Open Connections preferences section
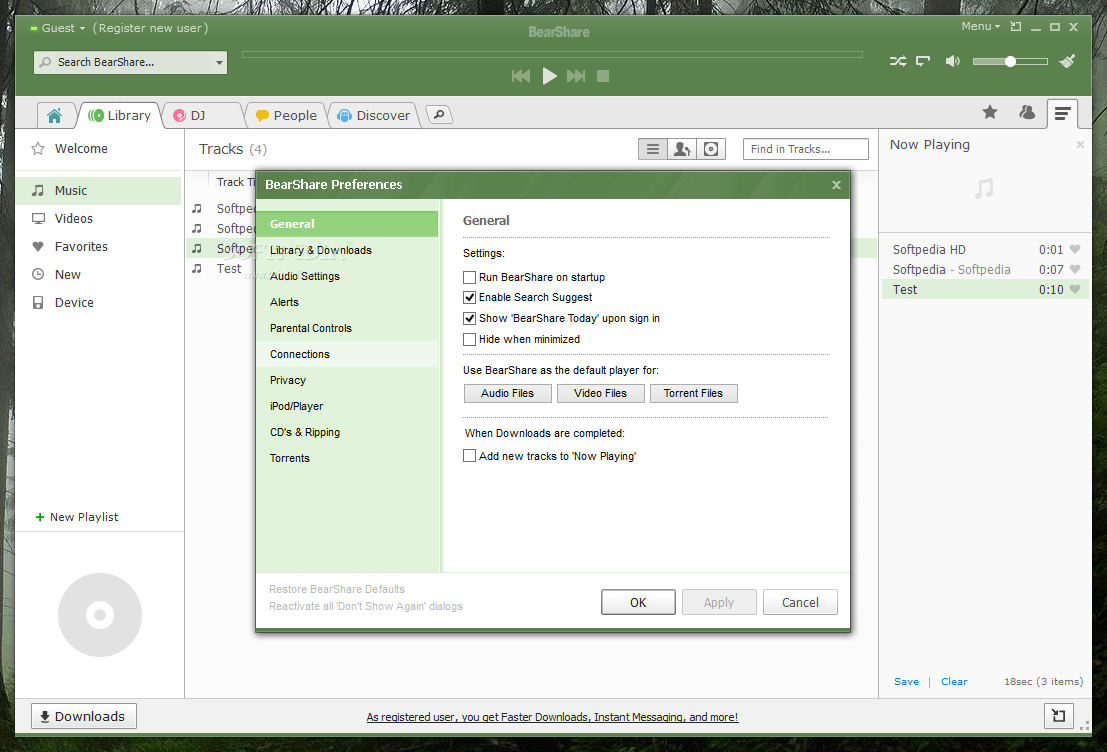Screen dimensions: 1107x752 348,354
